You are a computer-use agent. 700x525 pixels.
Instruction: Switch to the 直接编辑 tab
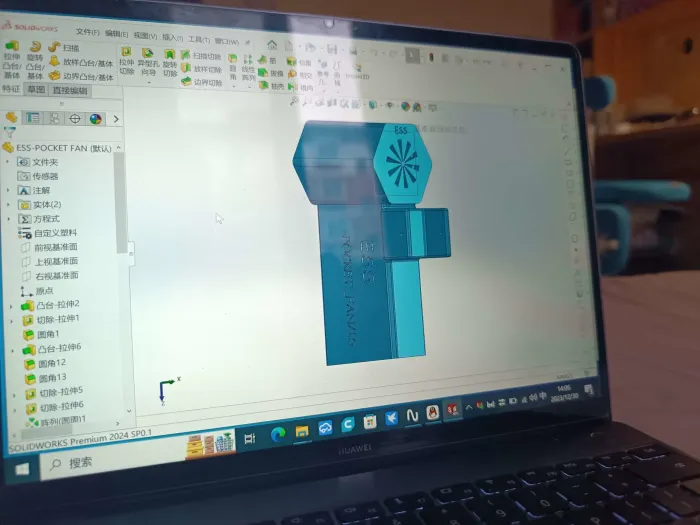70,91
